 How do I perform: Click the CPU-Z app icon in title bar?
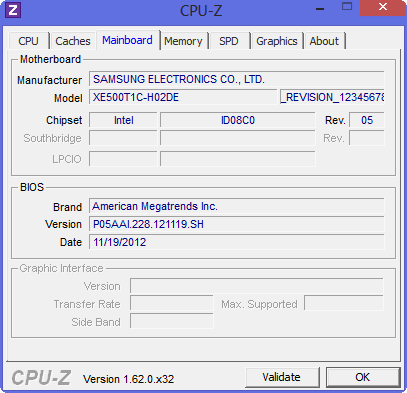(13, 10)
